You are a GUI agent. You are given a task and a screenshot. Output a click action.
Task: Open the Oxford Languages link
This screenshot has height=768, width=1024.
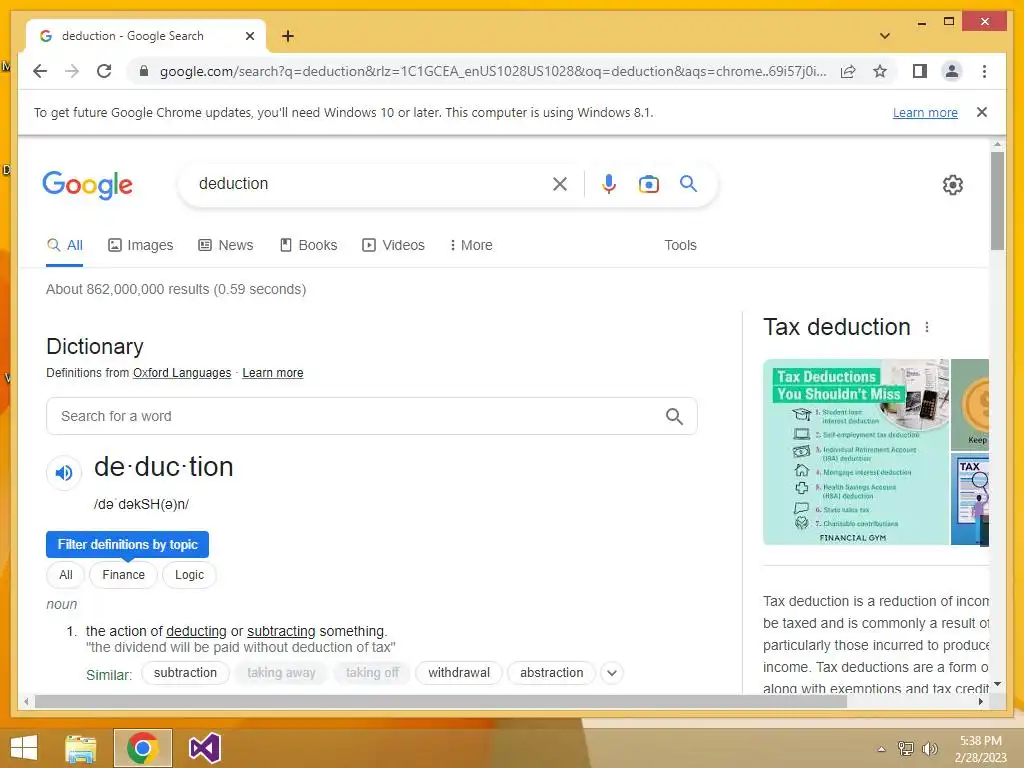click(182, 373)
